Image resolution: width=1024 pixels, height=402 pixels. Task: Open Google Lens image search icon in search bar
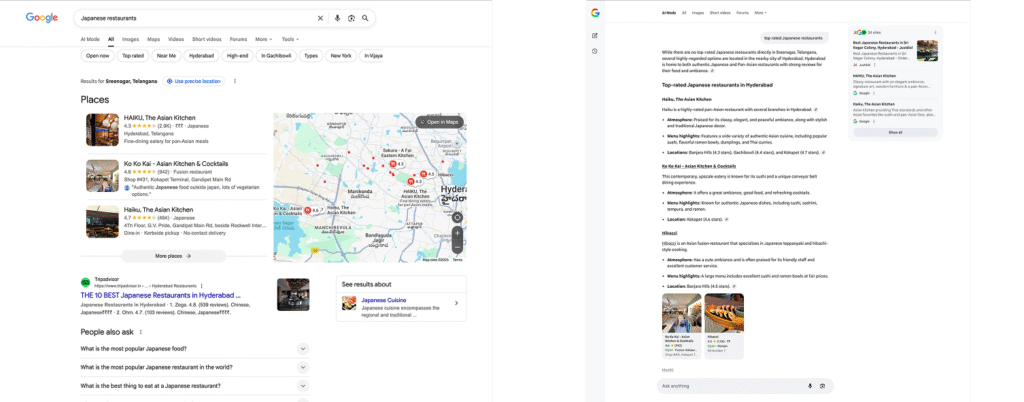click(351, 18)
